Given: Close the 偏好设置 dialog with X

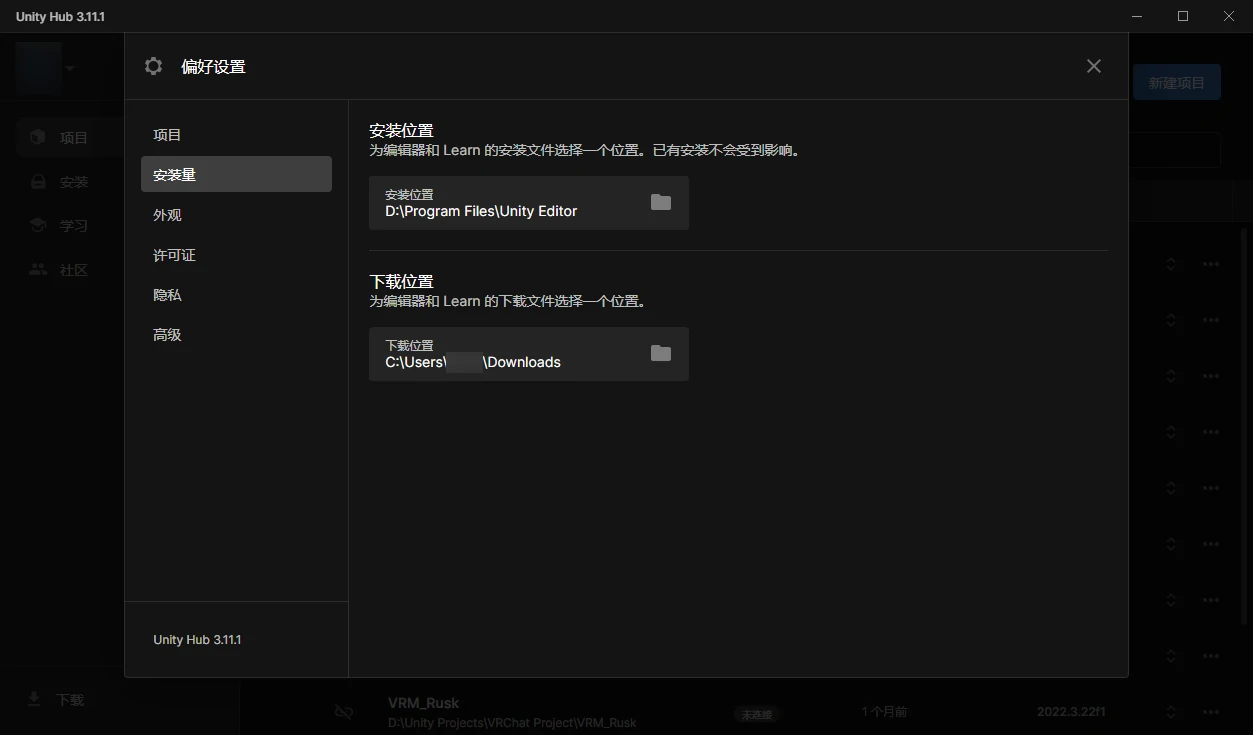Looking at the screenshot, I should click(x=1093, y=66).
